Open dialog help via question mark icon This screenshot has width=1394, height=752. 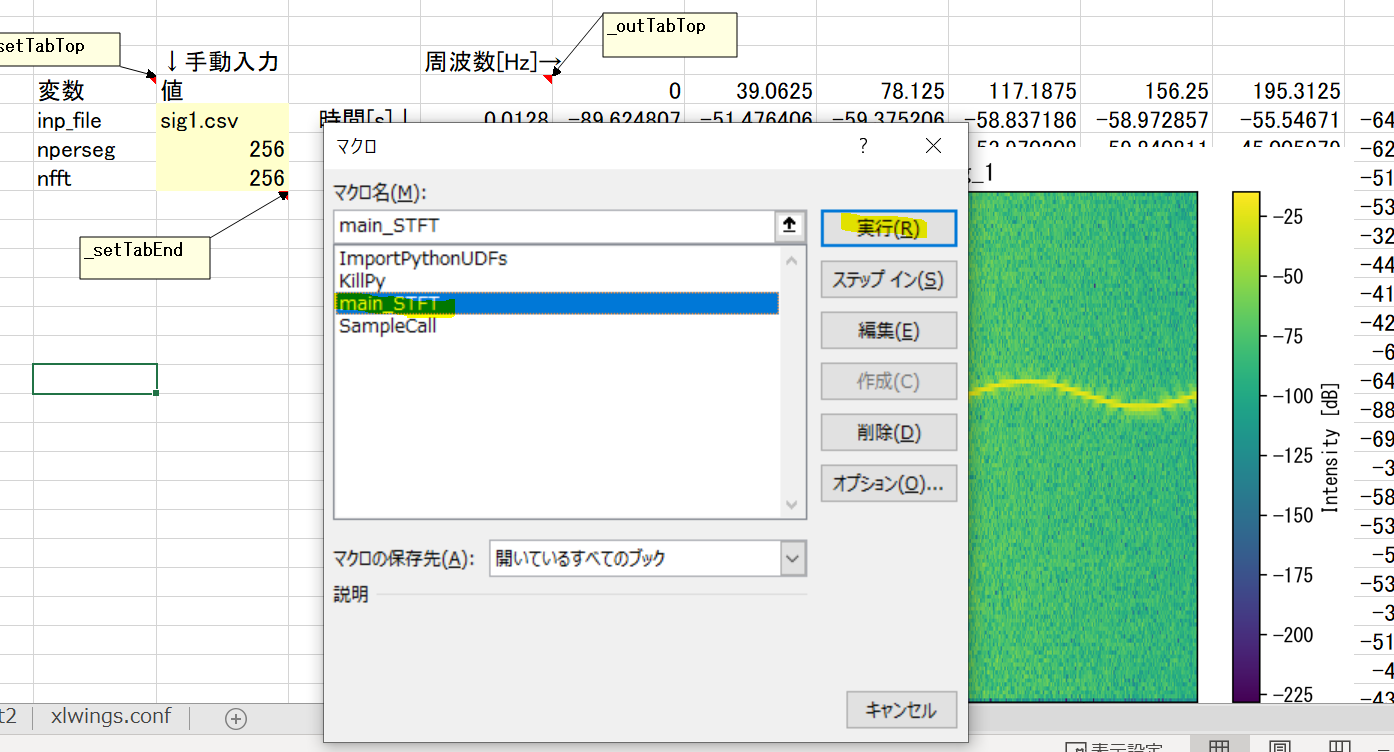862,145
